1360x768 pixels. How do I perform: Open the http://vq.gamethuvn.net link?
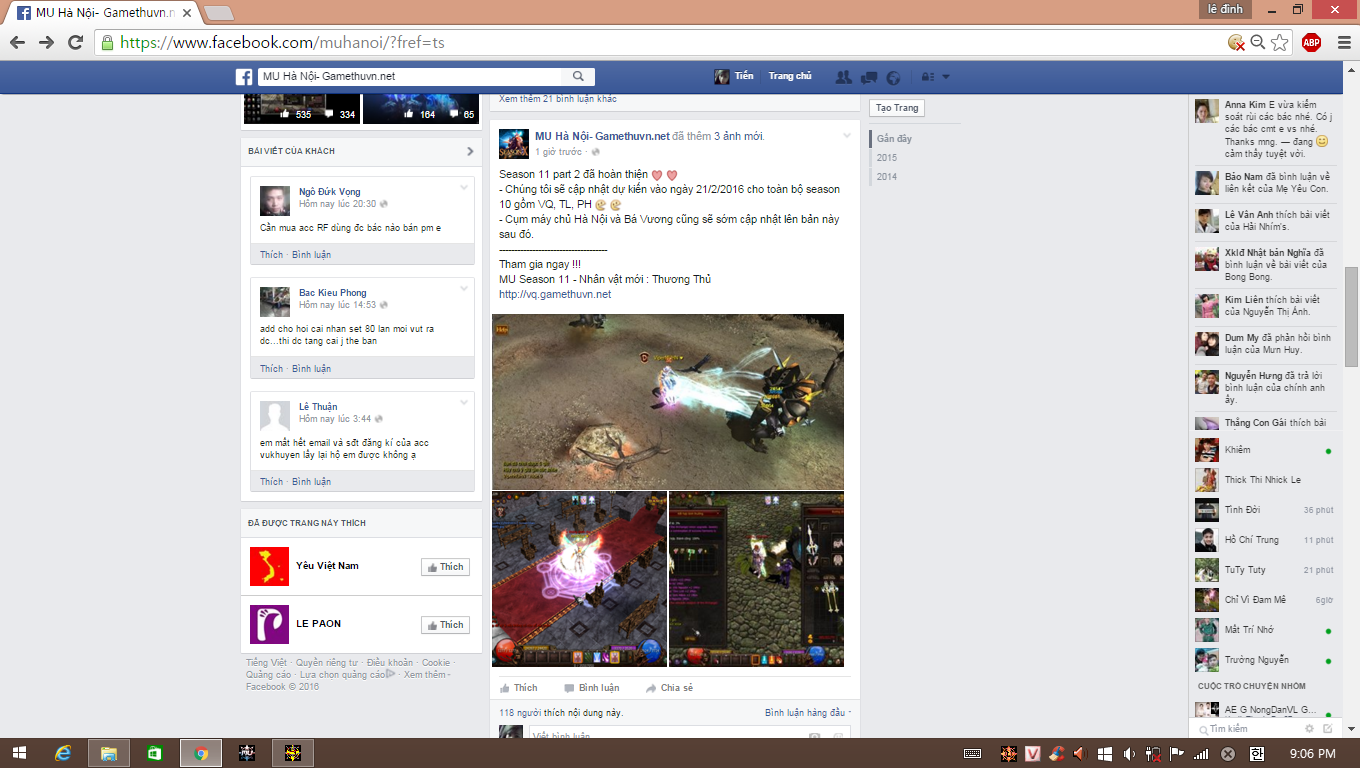[x=555, y=294]
